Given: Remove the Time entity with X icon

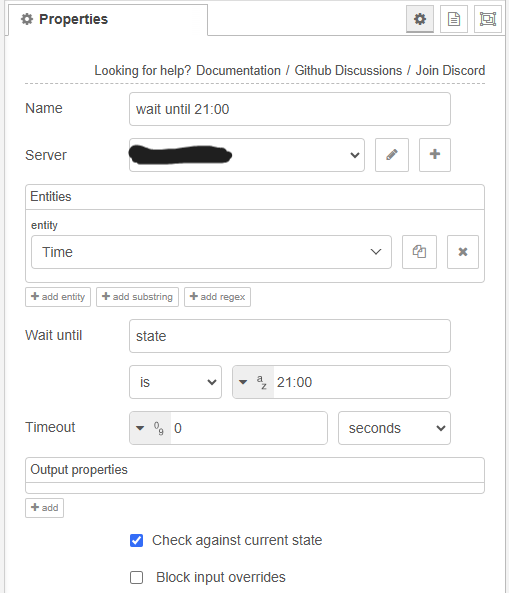Looking at the screenshot, I should pyautogui.click(x=463, y=252).
